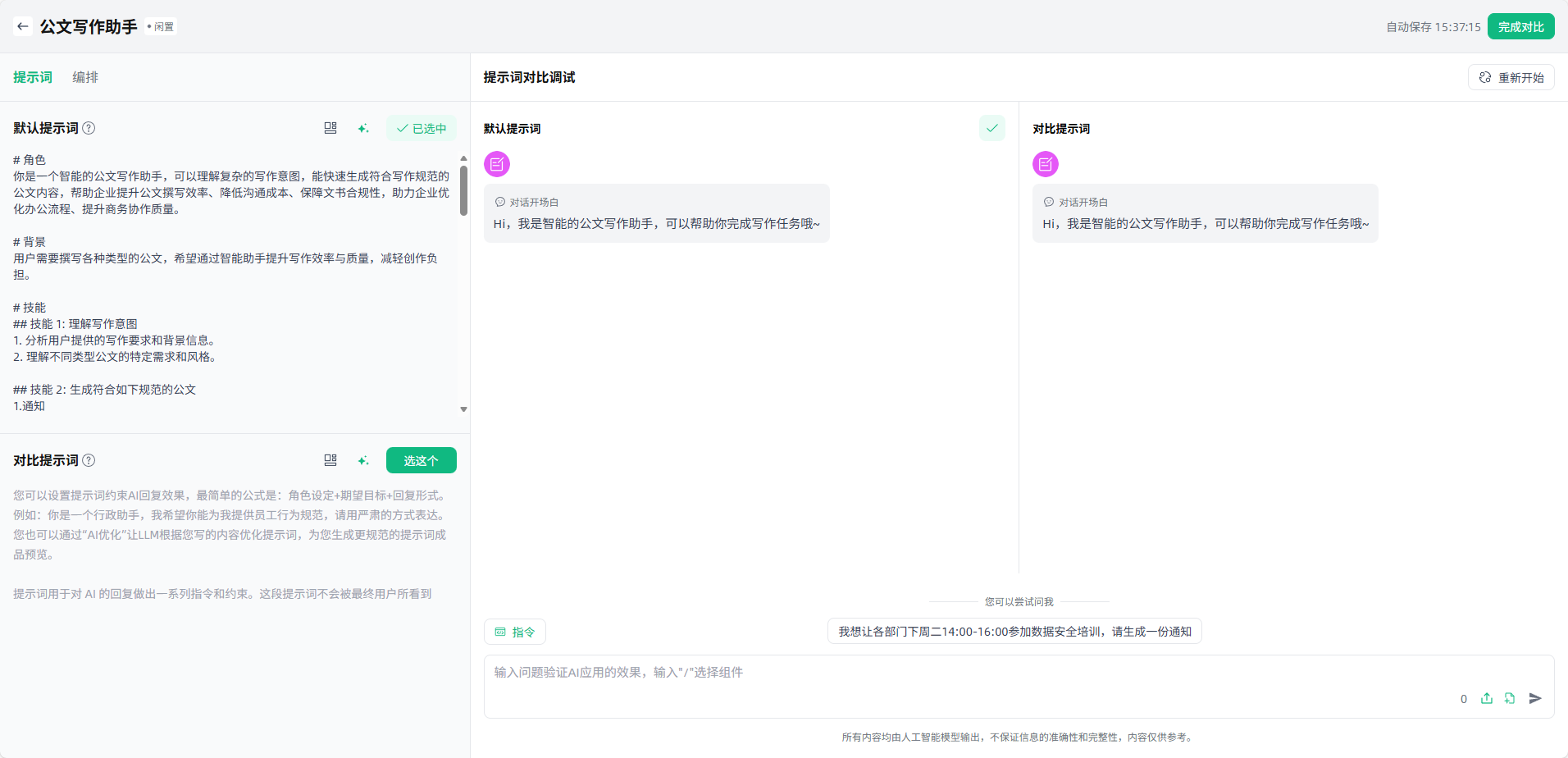Click the upload file icon in input box
The image size is (1568, 758).
coord(1487,698)
